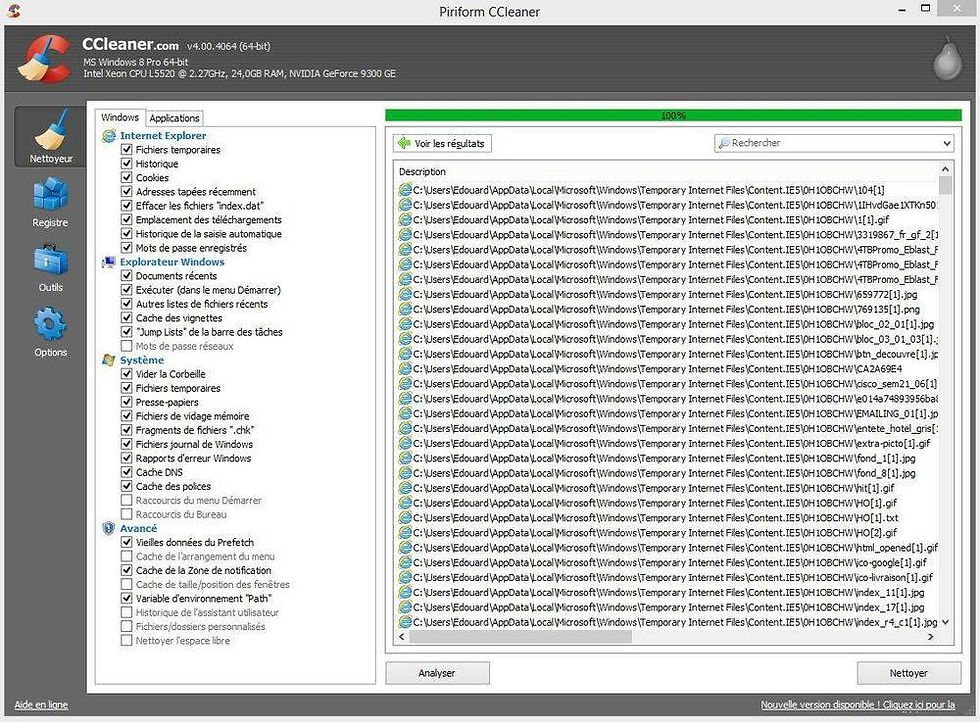Screen dimensions: 980x722
Task: Click the Explorateur Windows category icon
Action: pos(109,262)
